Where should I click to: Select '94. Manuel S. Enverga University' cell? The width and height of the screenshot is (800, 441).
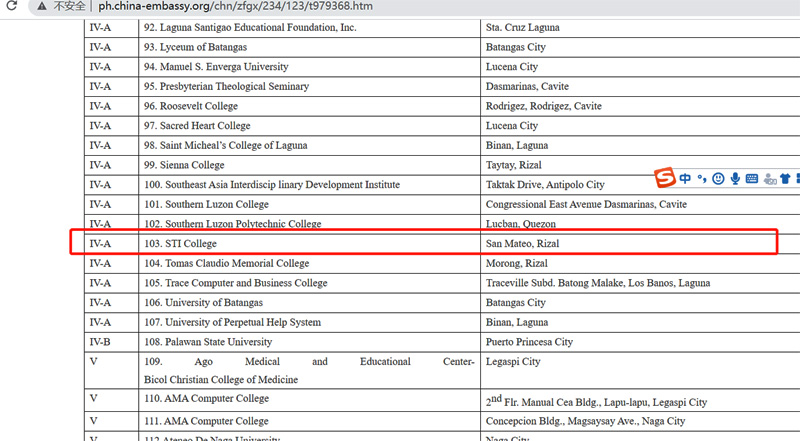coord(216,67)
